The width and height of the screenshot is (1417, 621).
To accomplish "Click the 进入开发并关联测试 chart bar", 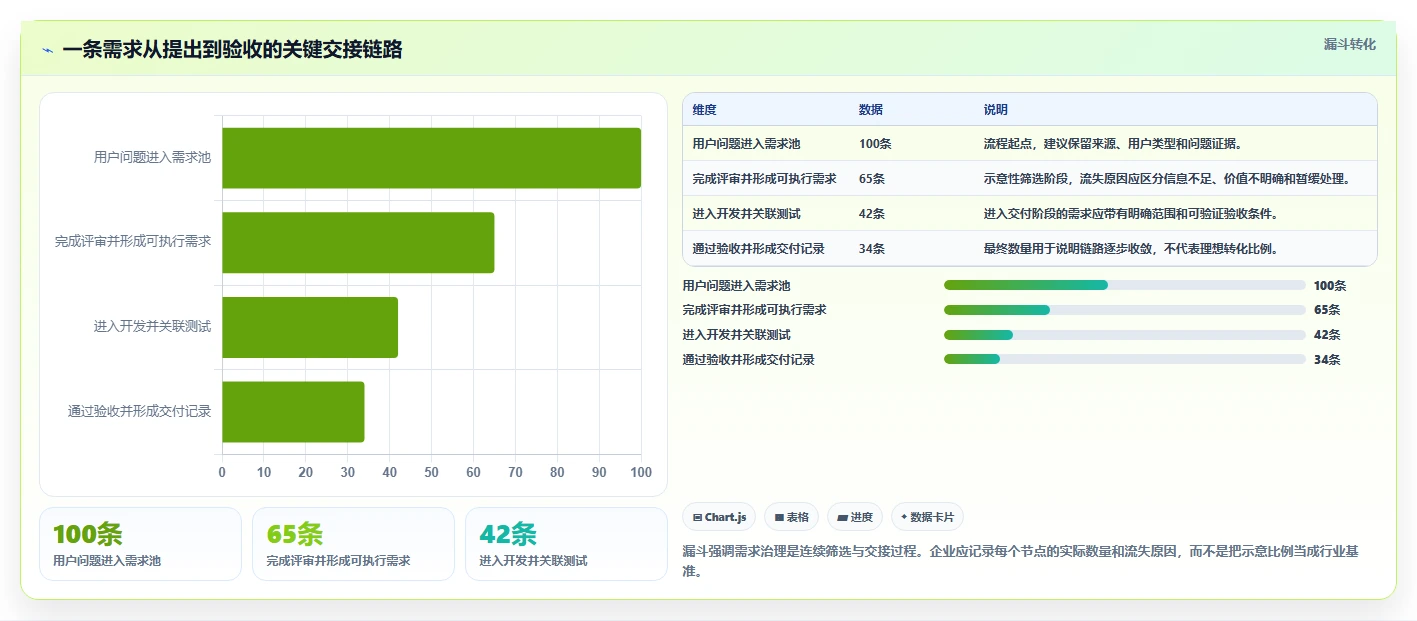I will click(310, 327).
